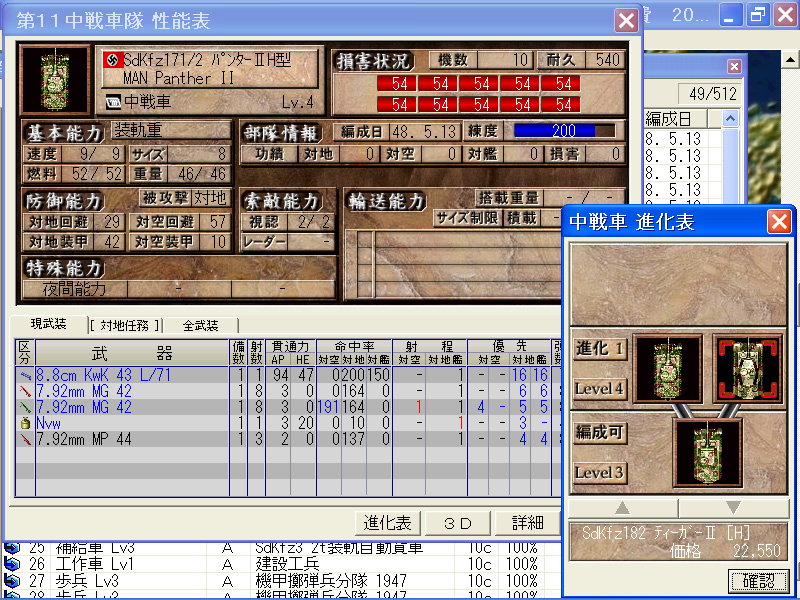
Task: Click the 8.8cm KwK 43 weapon type icon
Action: click(25, 375)
